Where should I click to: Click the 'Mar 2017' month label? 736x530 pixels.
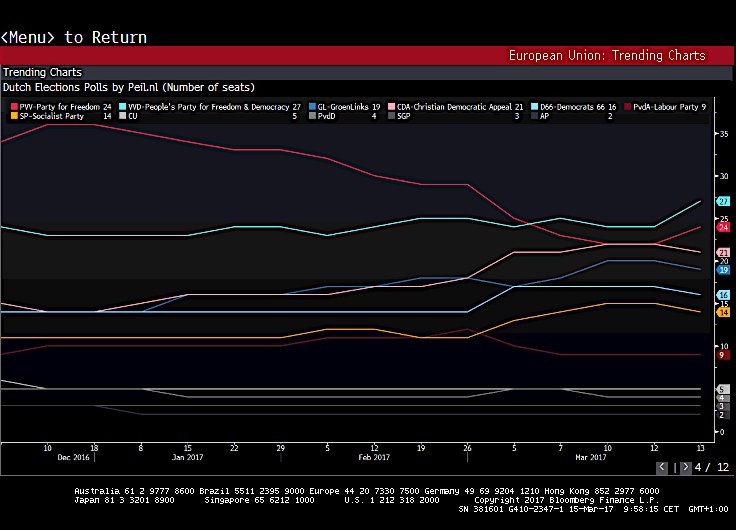point(590,457)
